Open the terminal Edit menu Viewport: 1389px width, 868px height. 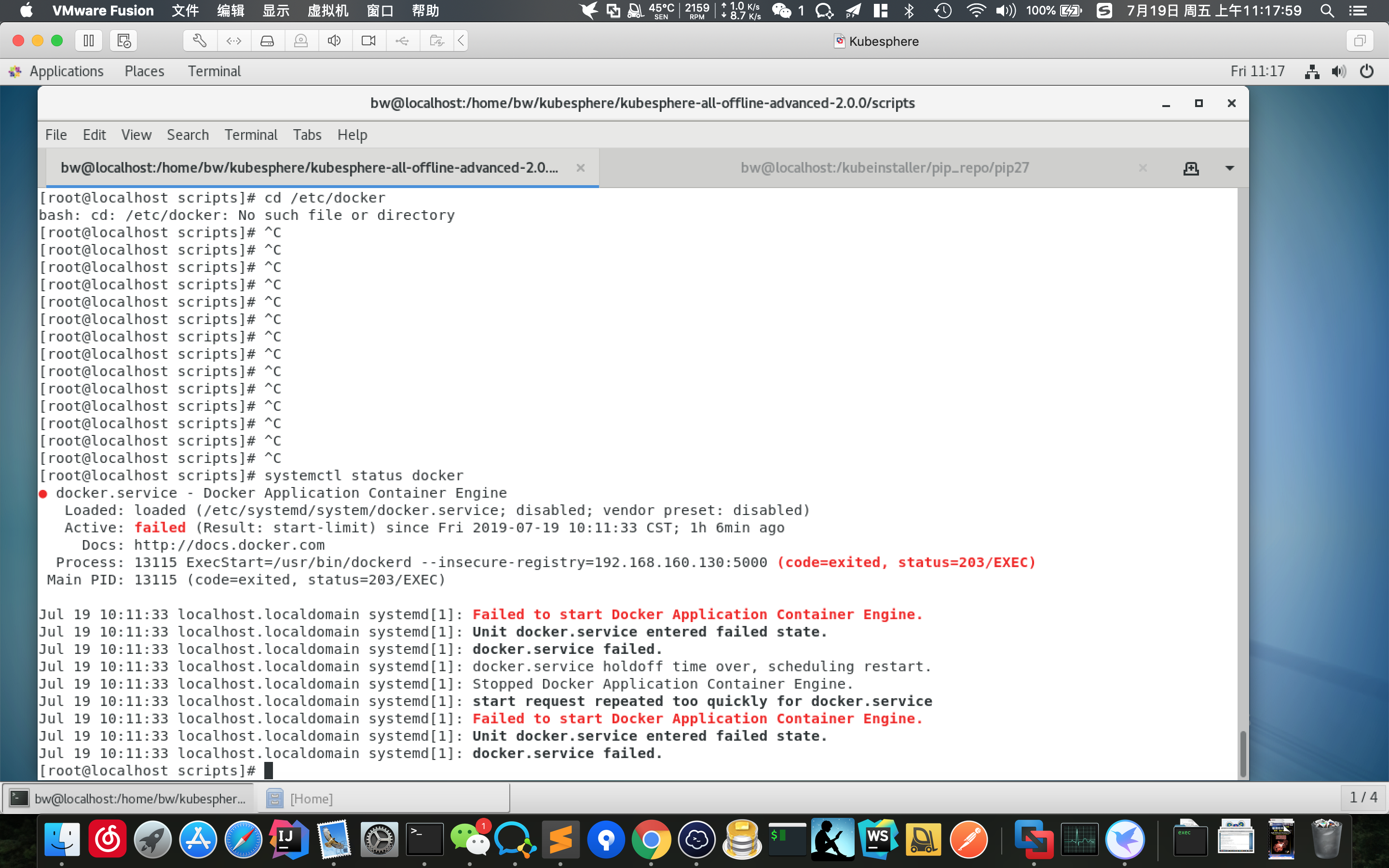(x=94, y=135)
